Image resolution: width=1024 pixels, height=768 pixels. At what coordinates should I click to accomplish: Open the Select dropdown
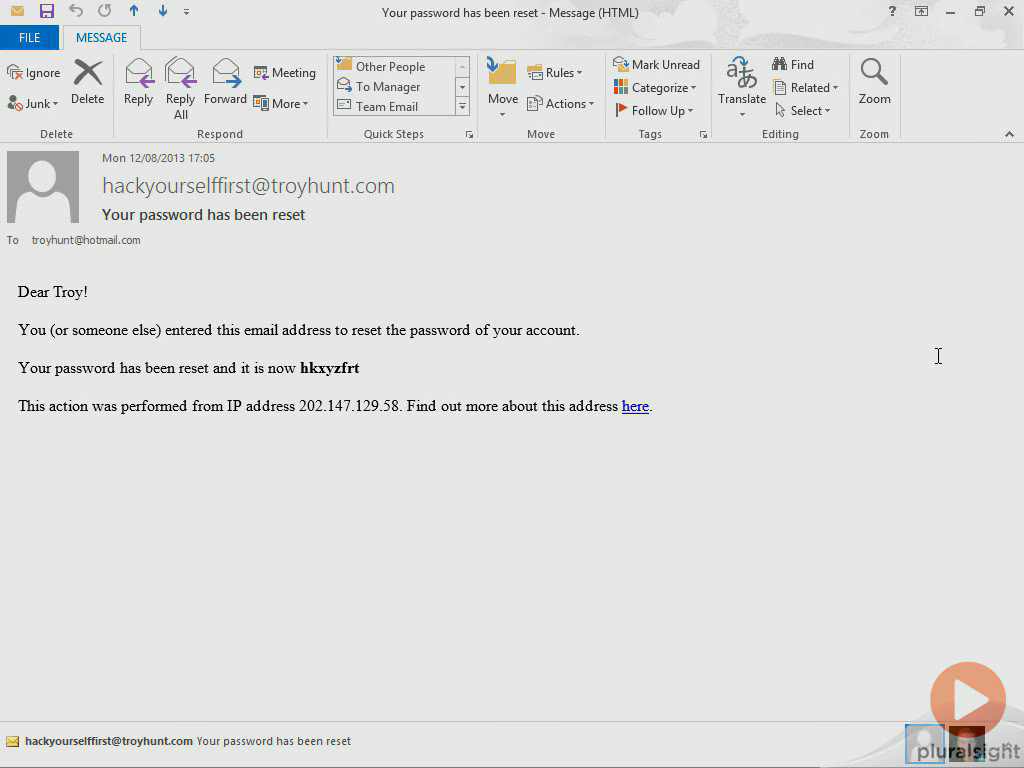coord(803,110)
